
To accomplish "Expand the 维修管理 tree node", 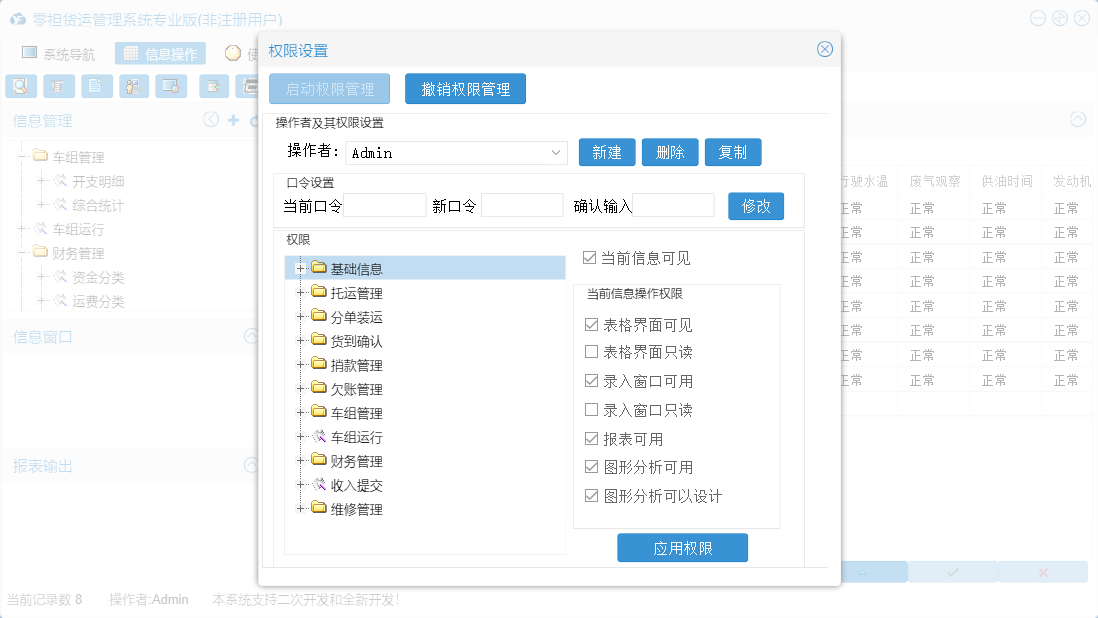I will point(300,509).
